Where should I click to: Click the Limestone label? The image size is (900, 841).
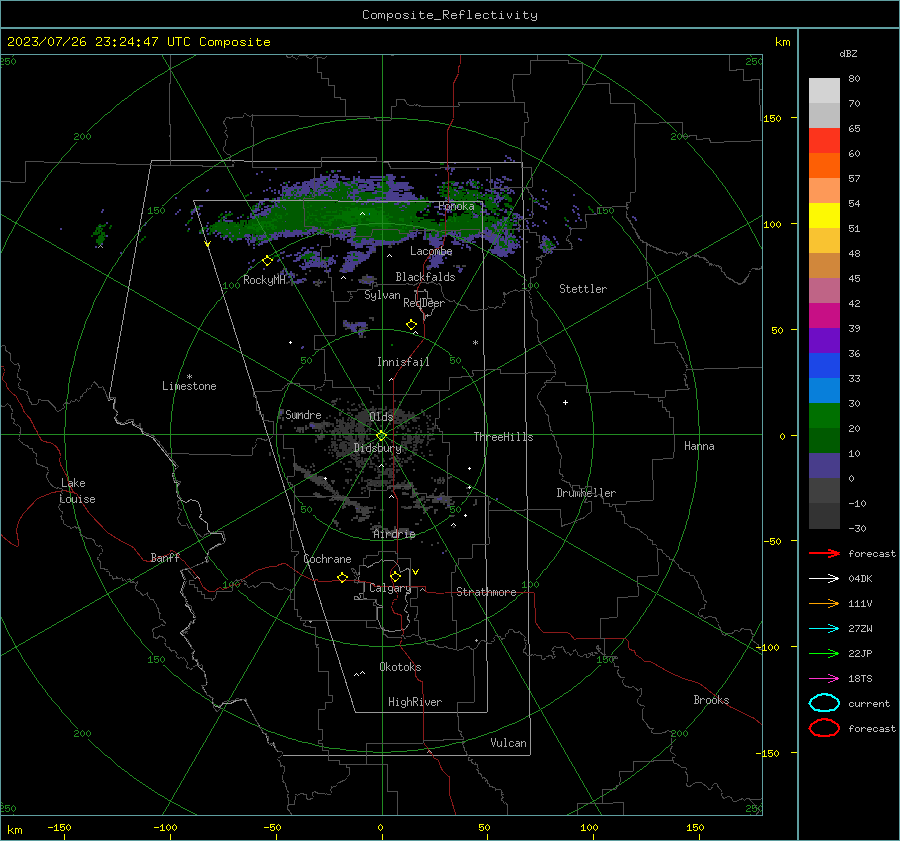tap(189, 386)
